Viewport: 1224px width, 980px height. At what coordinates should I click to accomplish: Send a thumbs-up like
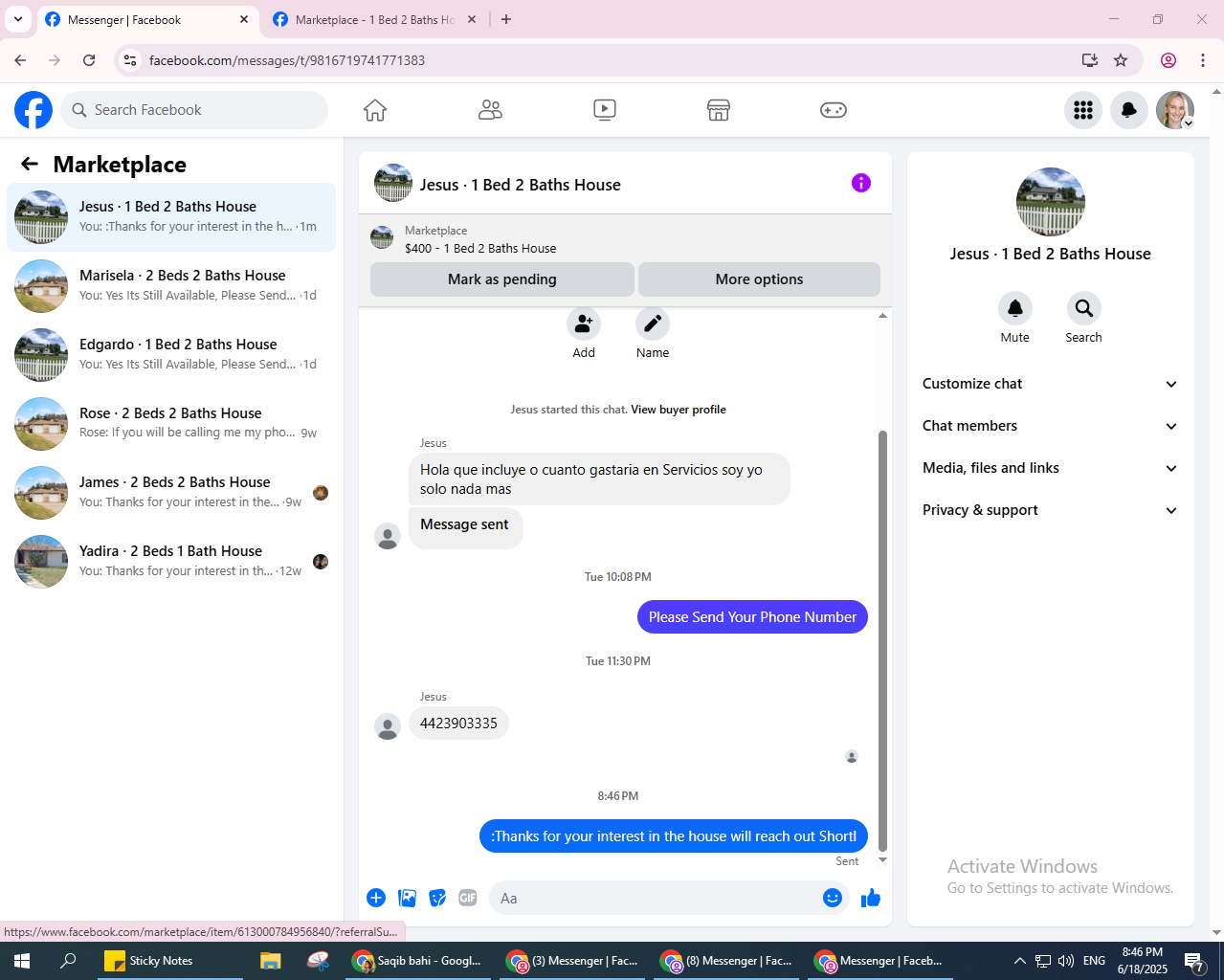coord(871,898)
